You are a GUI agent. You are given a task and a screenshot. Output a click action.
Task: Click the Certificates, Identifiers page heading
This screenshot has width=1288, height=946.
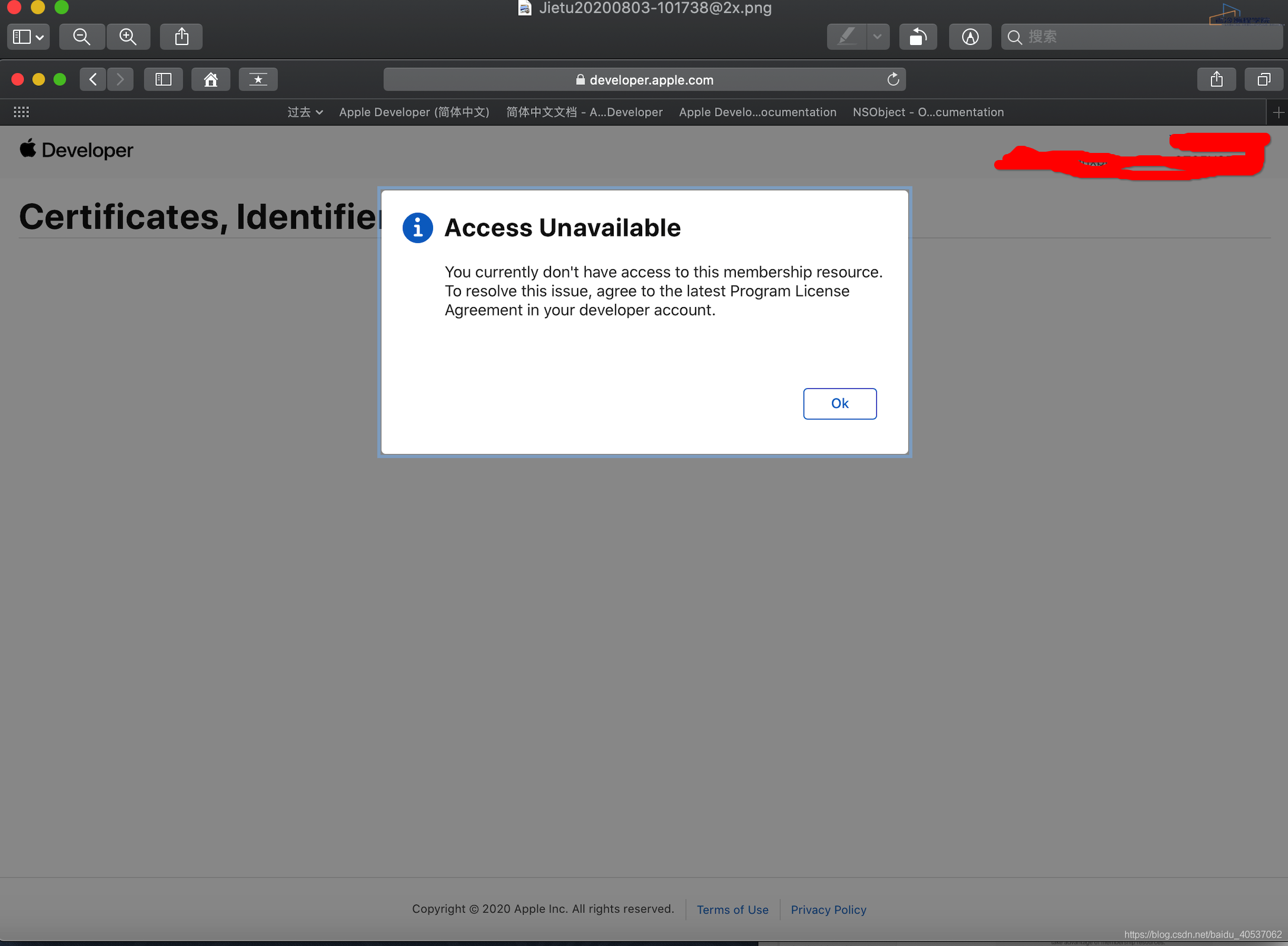(x=200, y=216)
